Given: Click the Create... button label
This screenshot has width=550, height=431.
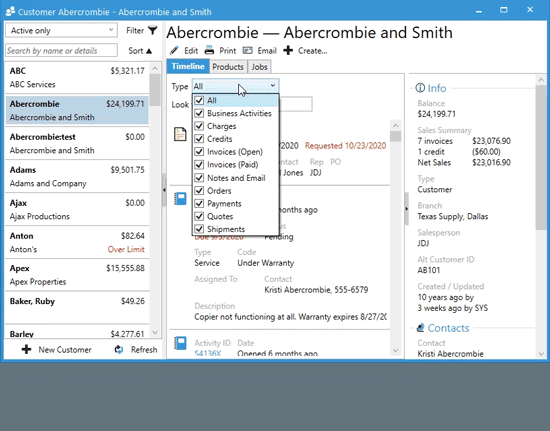Looking at the screenshot, I should click(313, 51).
